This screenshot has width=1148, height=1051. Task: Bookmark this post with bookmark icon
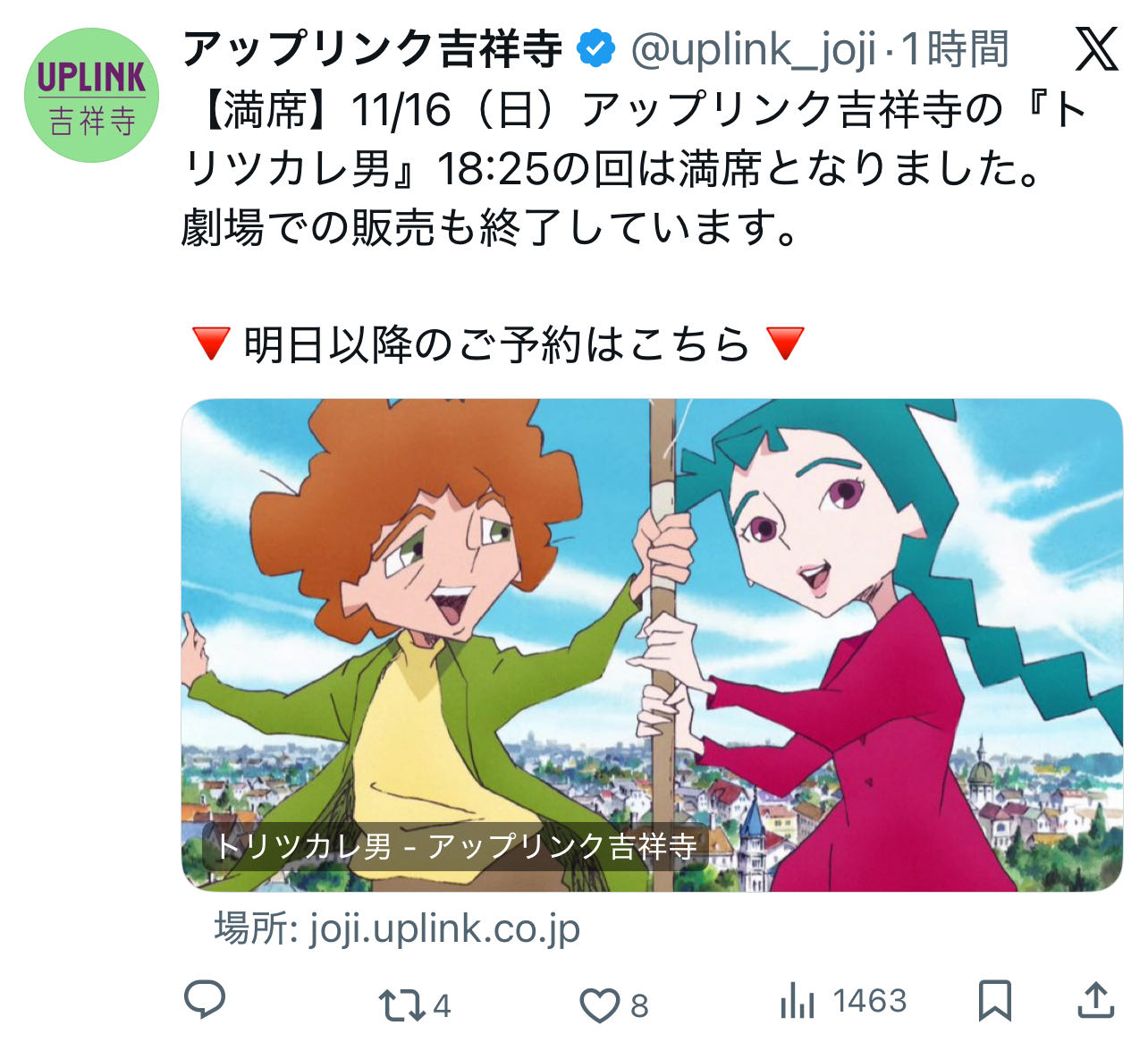(995, 1000)
